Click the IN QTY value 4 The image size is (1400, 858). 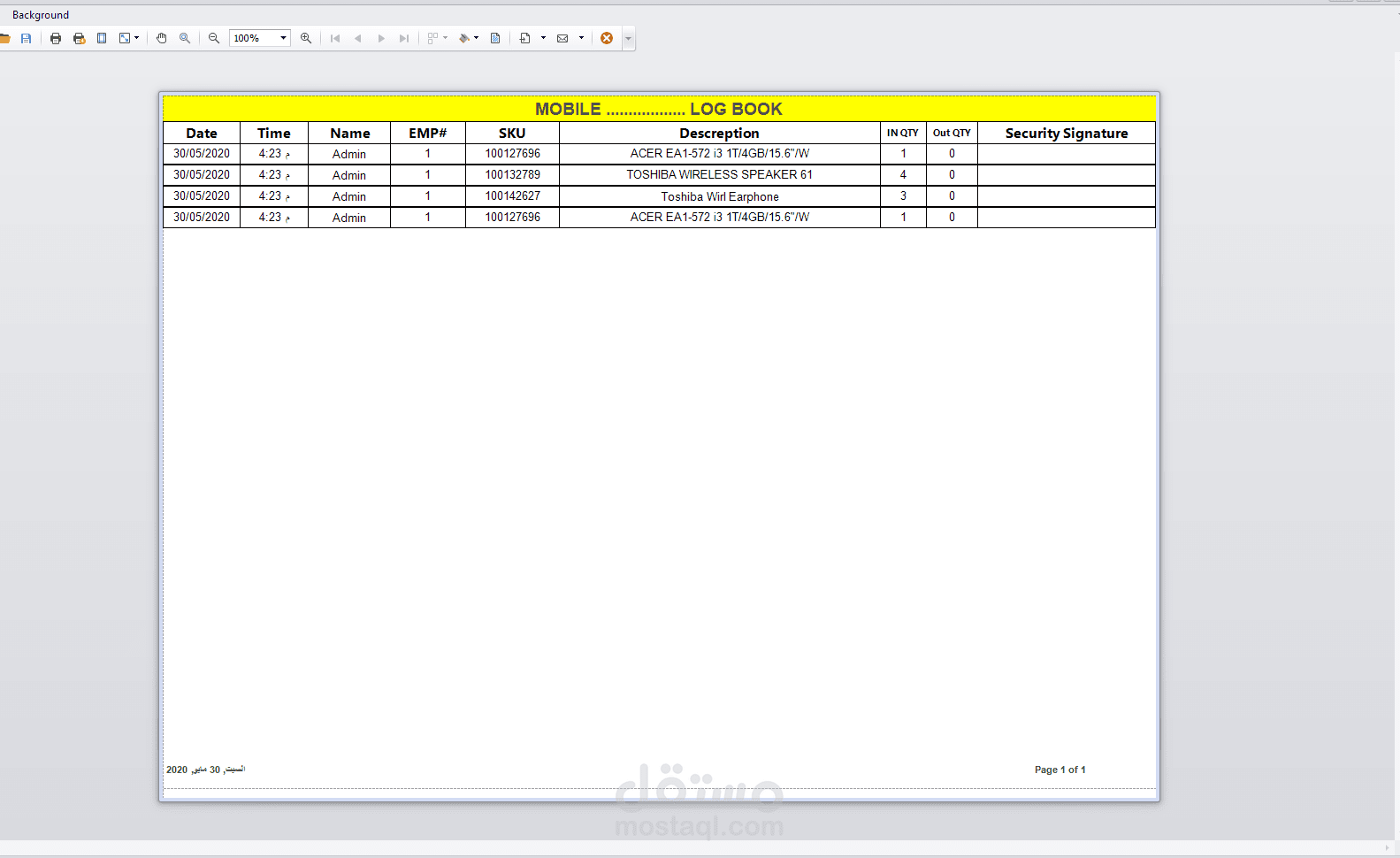click(903, 175)
